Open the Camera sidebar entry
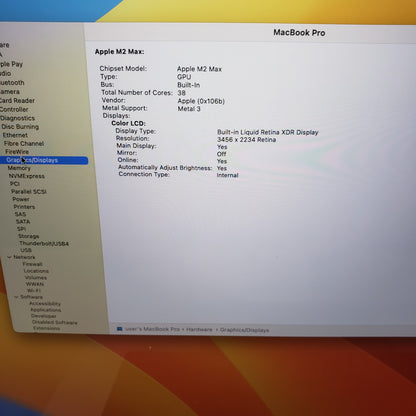 pos(10,91)
